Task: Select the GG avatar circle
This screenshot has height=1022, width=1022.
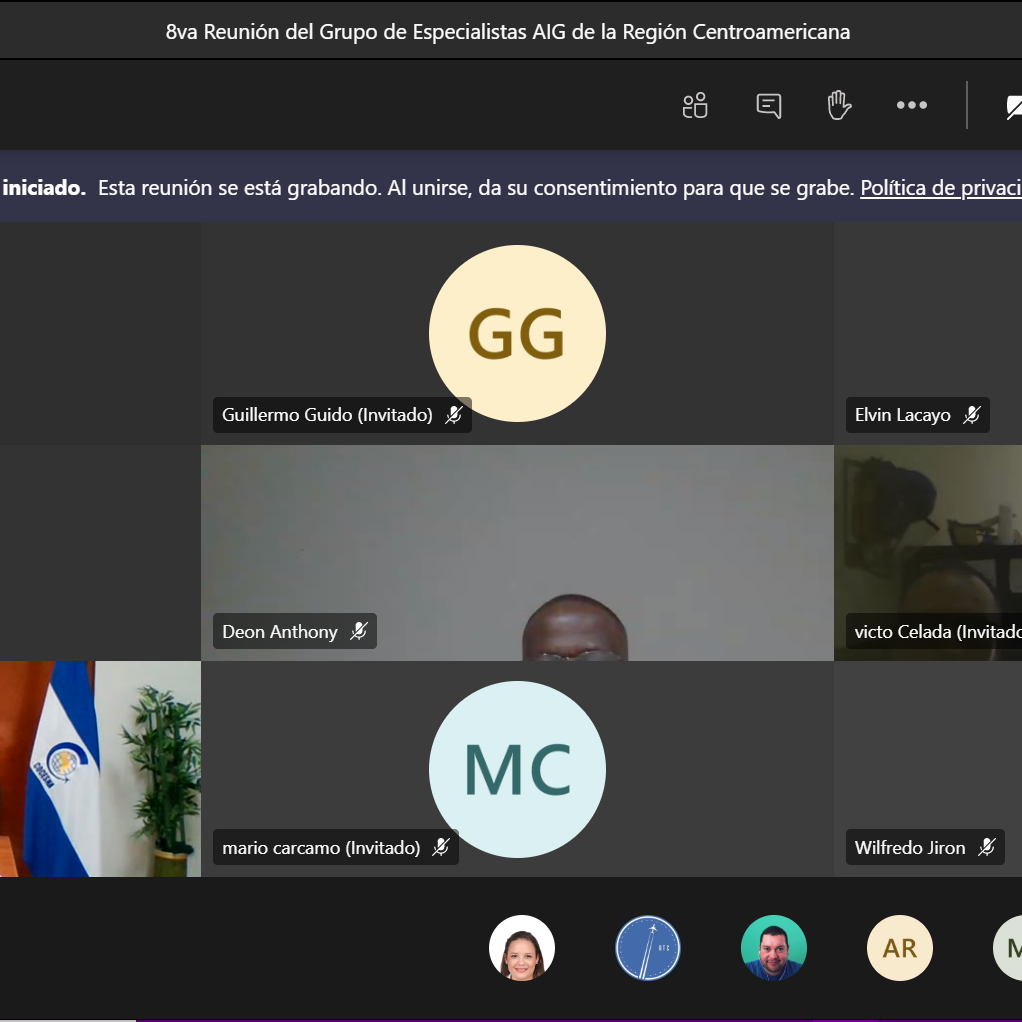Action: tap(517, 332)
